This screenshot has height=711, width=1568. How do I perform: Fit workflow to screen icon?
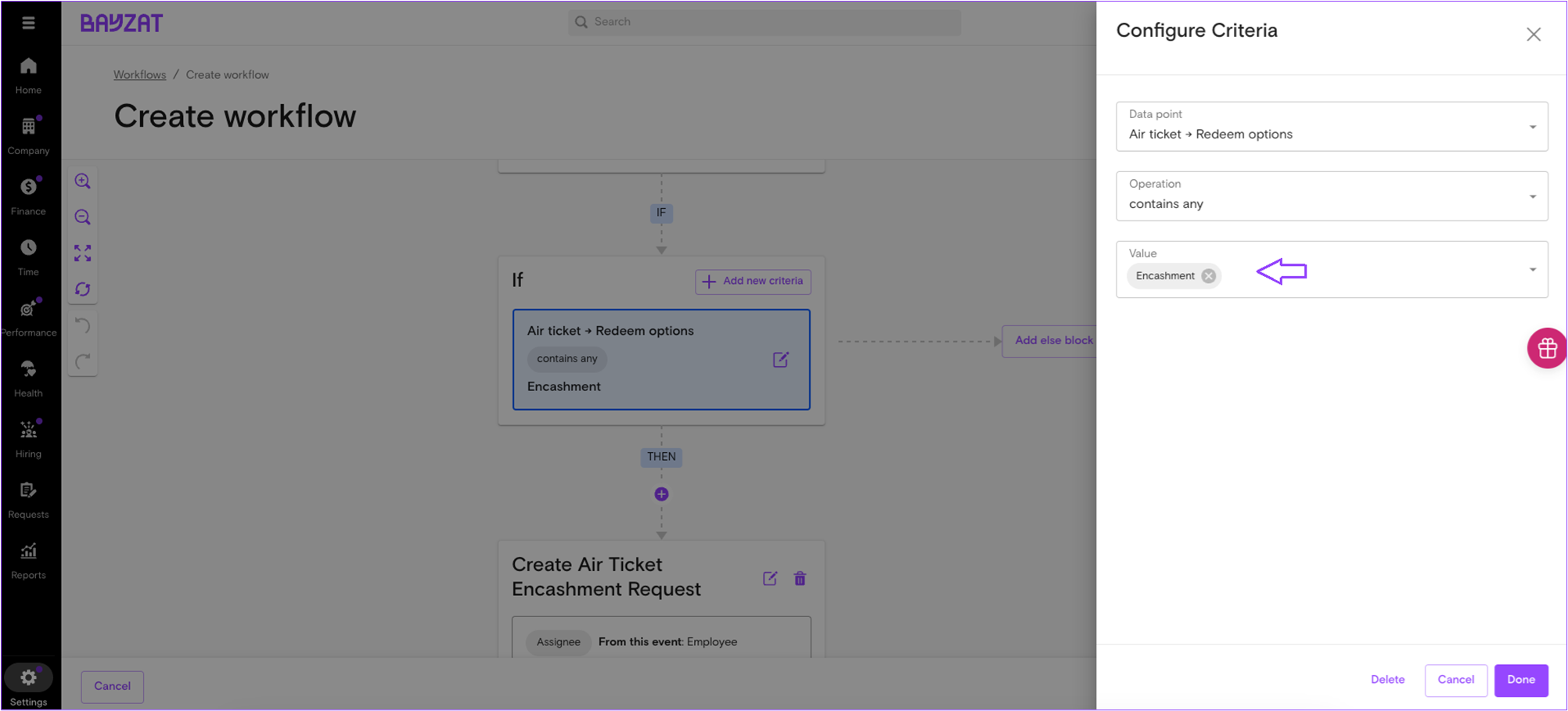click(82, 253)
